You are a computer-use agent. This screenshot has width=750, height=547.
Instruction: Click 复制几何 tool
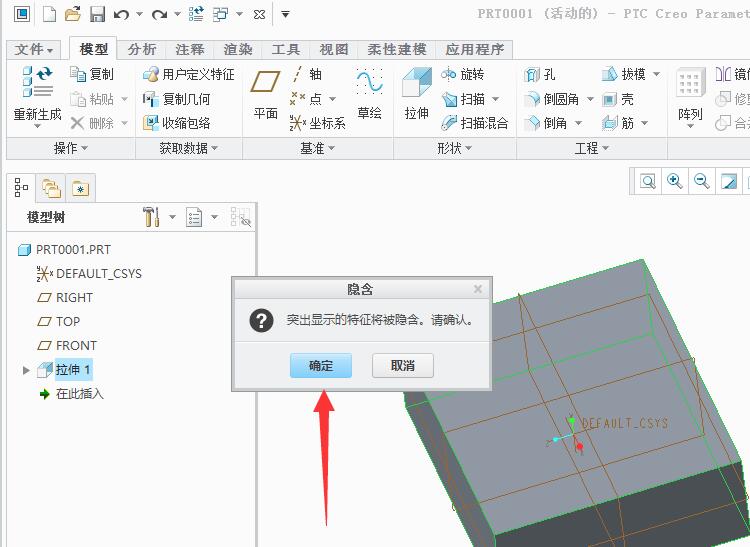coord(176,99)
